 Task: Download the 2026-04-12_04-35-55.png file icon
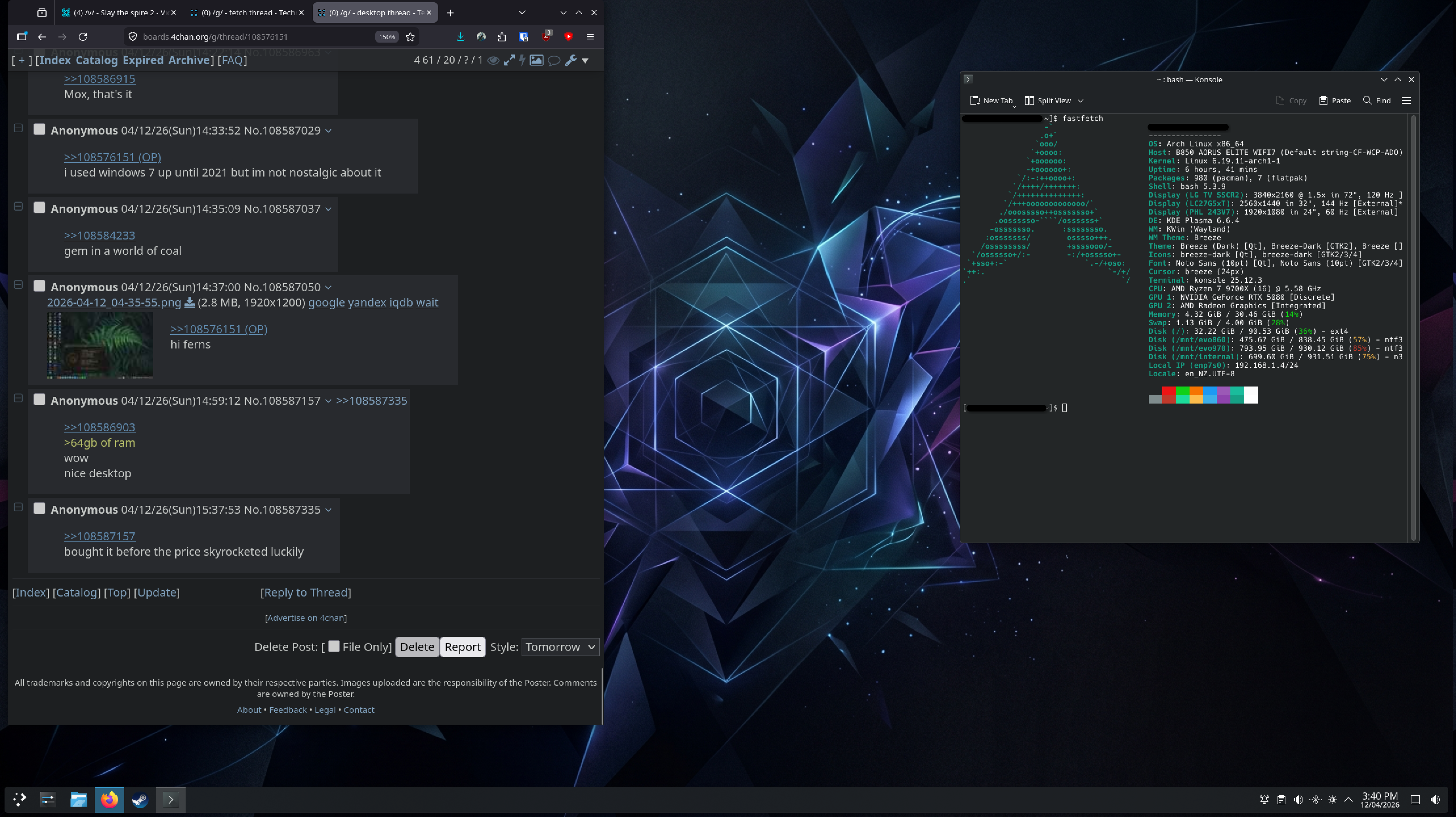[x=189, y=303]
